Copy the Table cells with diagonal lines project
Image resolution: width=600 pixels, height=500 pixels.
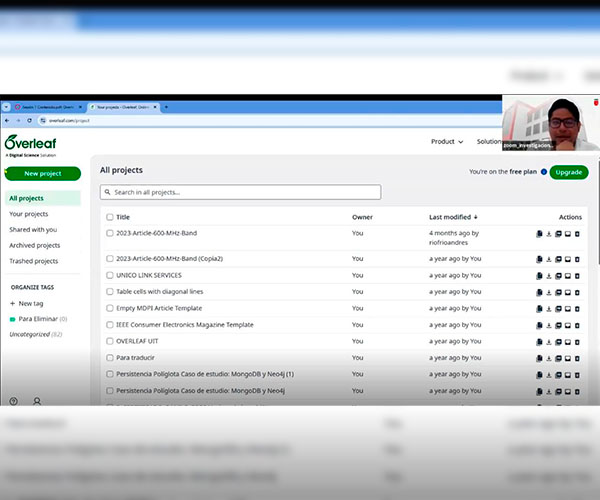[539, 292]
